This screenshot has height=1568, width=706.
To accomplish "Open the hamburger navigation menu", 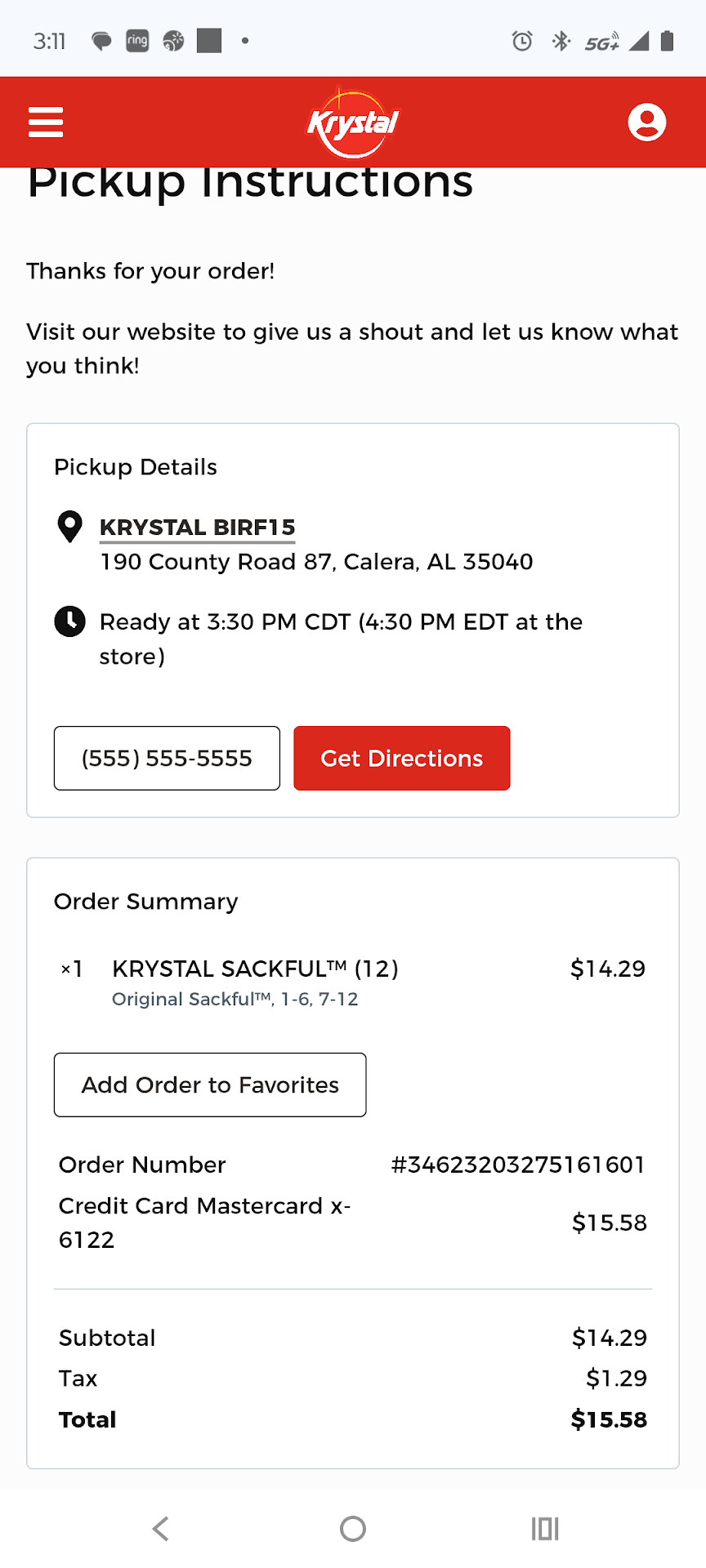I will pyautogui.click(x=46, y=122).
